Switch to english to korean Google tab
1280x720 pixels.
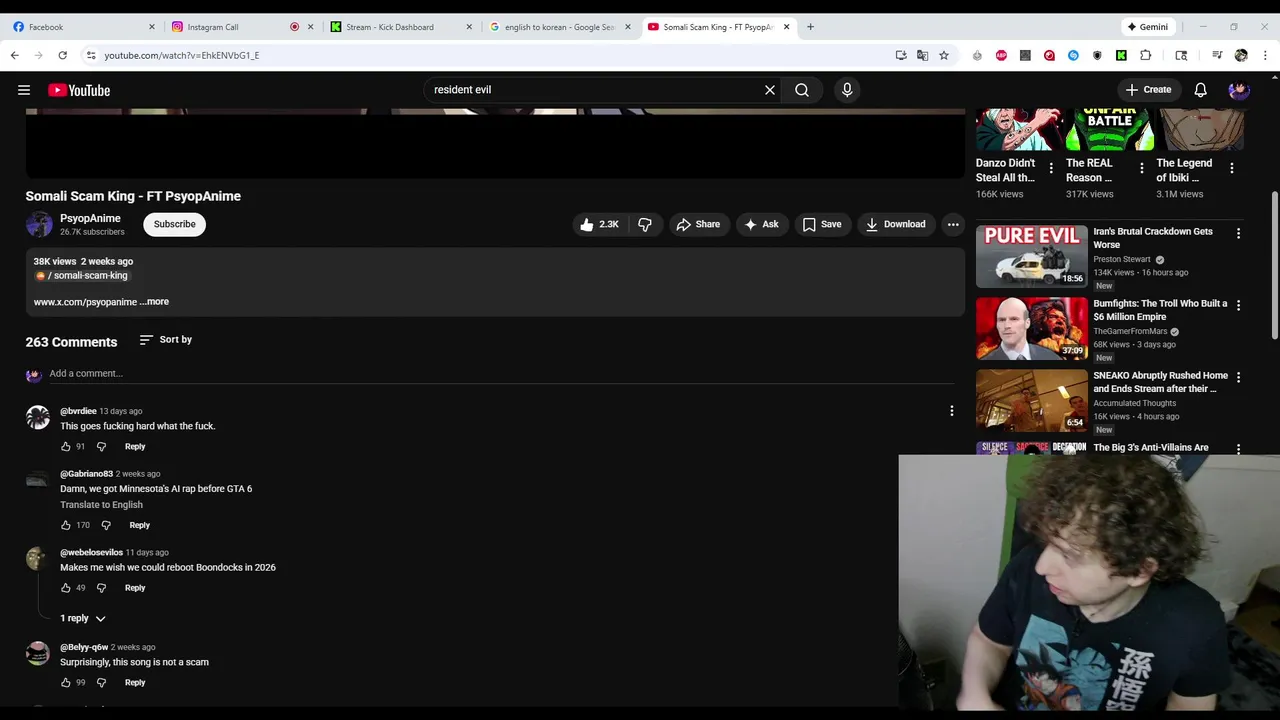click(559, 27)
